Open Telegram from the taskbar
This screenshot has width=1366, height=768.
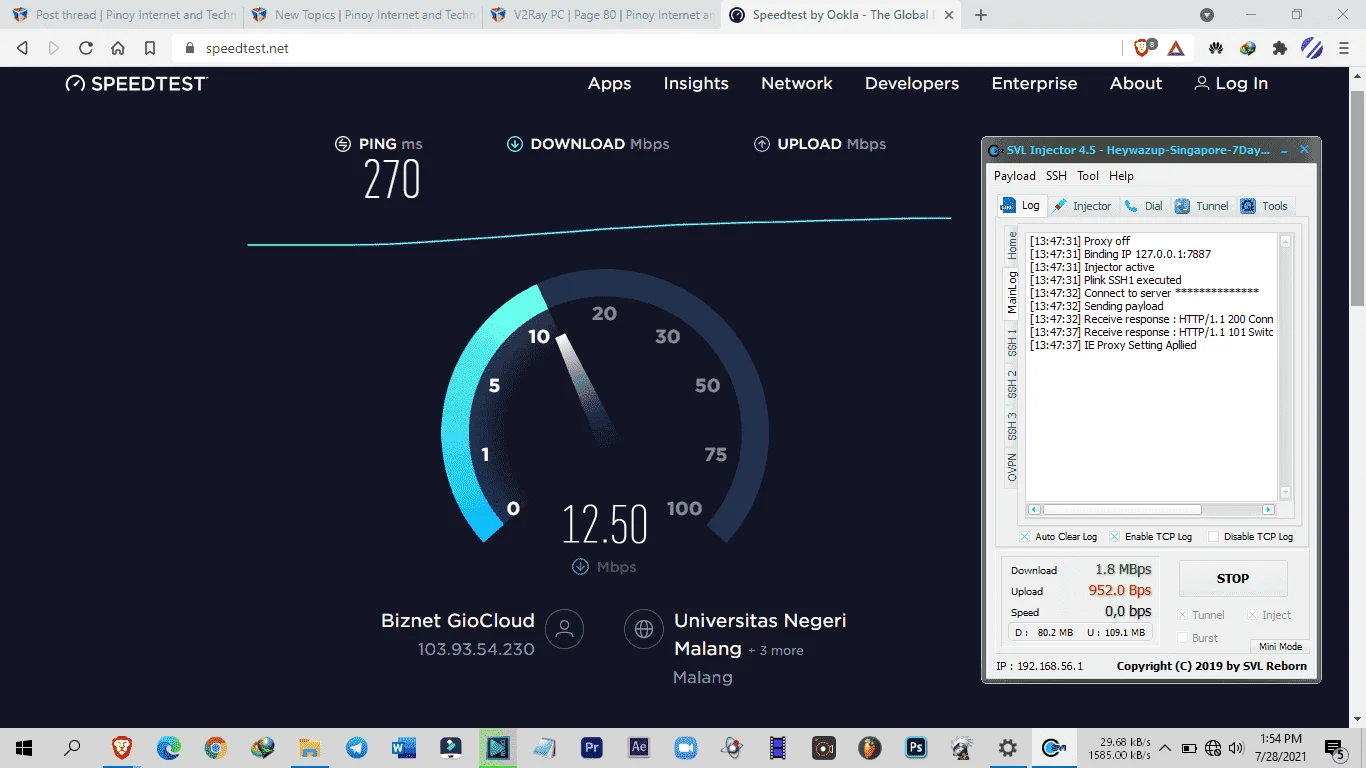(357, 747)
